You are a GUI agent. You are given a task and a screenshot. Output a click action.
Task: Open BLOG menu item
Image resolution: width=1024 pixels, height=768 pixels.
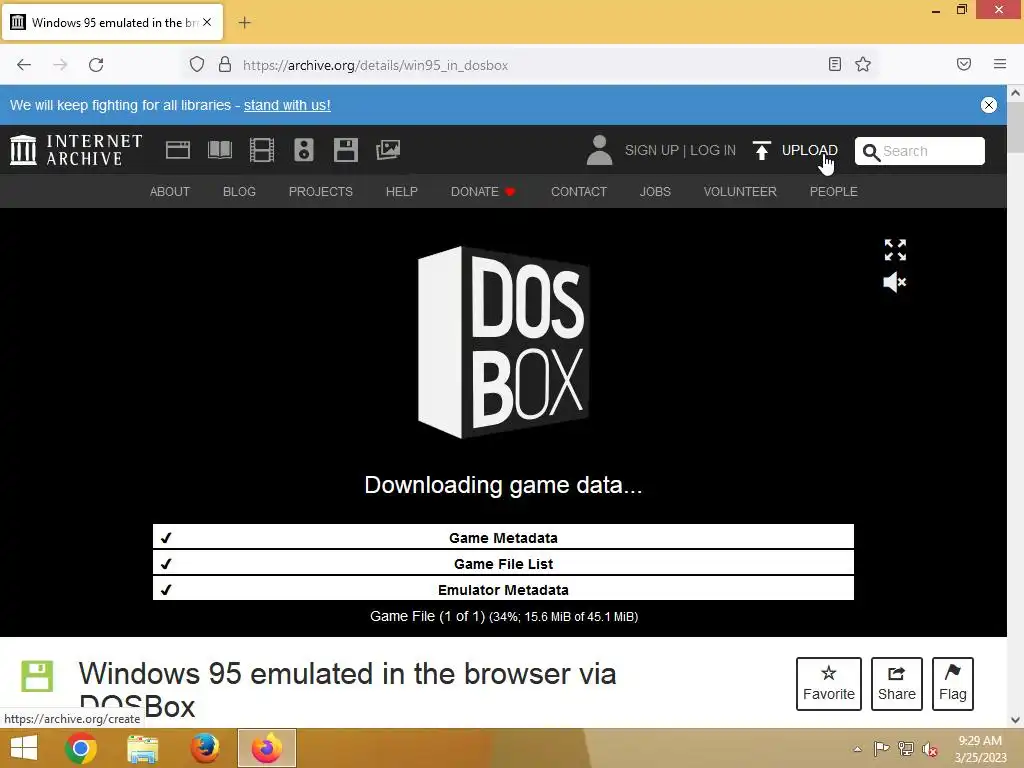[x=239, y=191]
